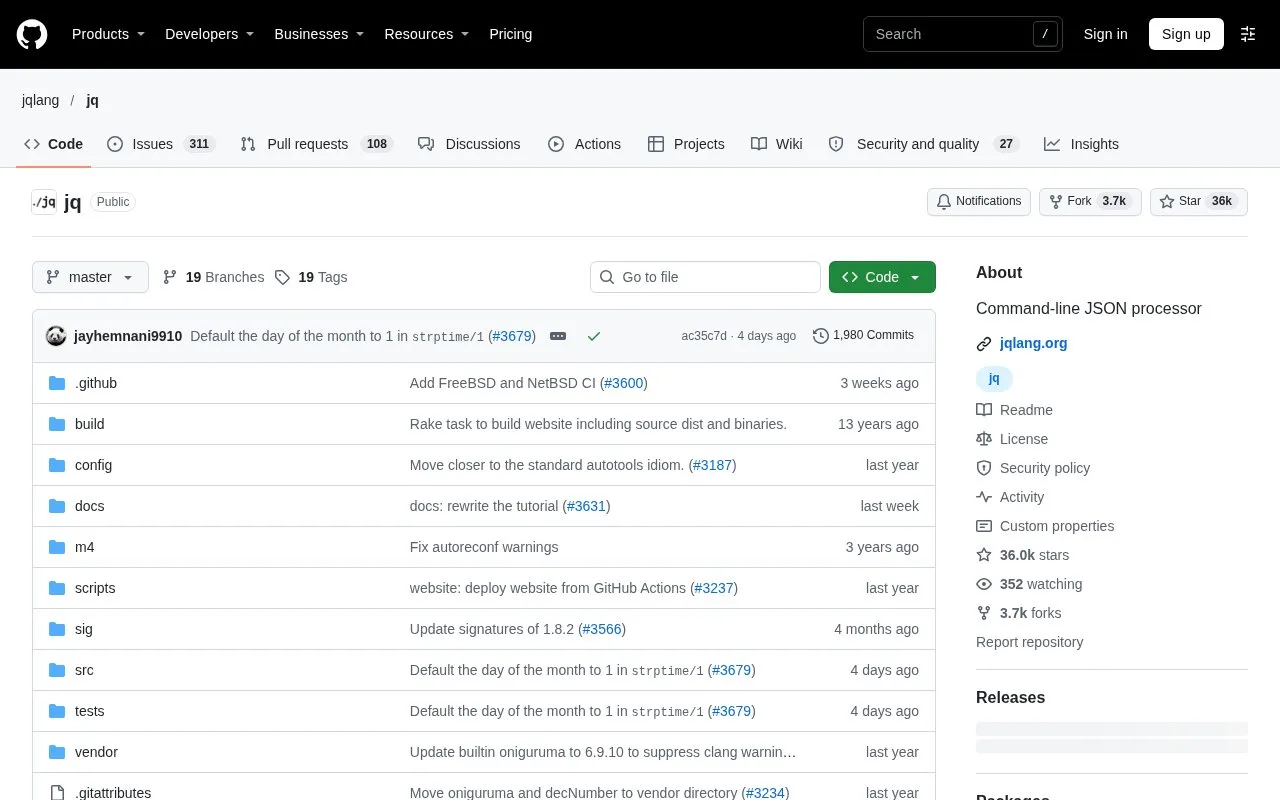
Task: Open the Businesses dropdown
Action: 319,34
